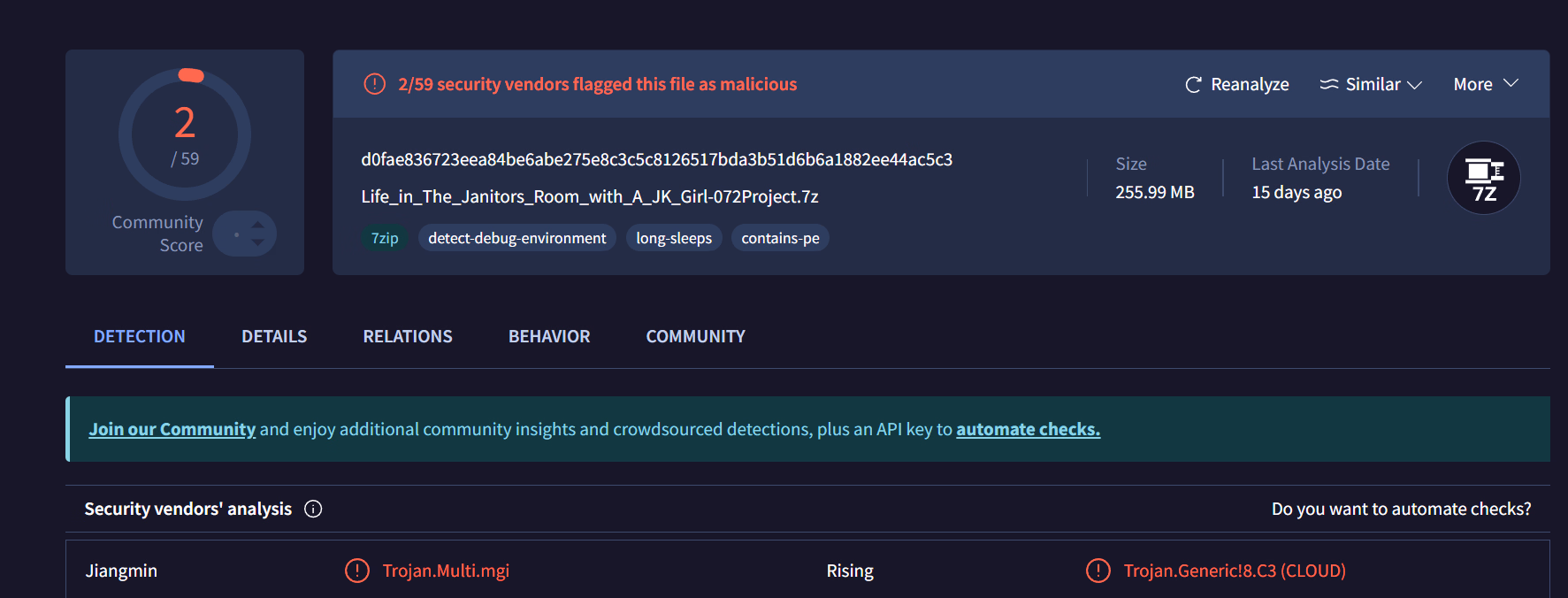1568x598 pixels.
Task: Click the warning icon next to Trojan.Multi.mgi
Action: pyautogui.click(x=357, y=571)
